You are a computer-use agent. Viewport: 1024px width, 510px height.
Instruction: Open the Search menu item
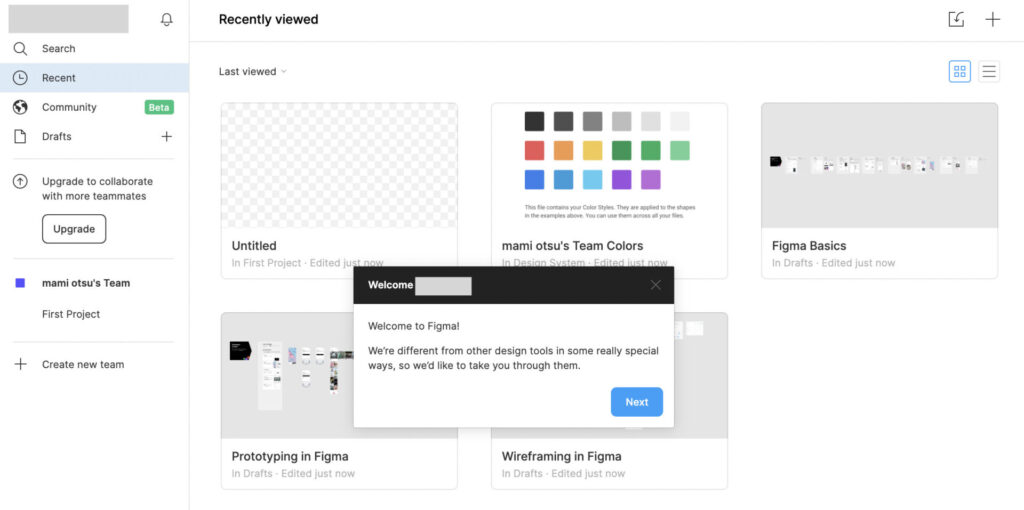point(94,48)
